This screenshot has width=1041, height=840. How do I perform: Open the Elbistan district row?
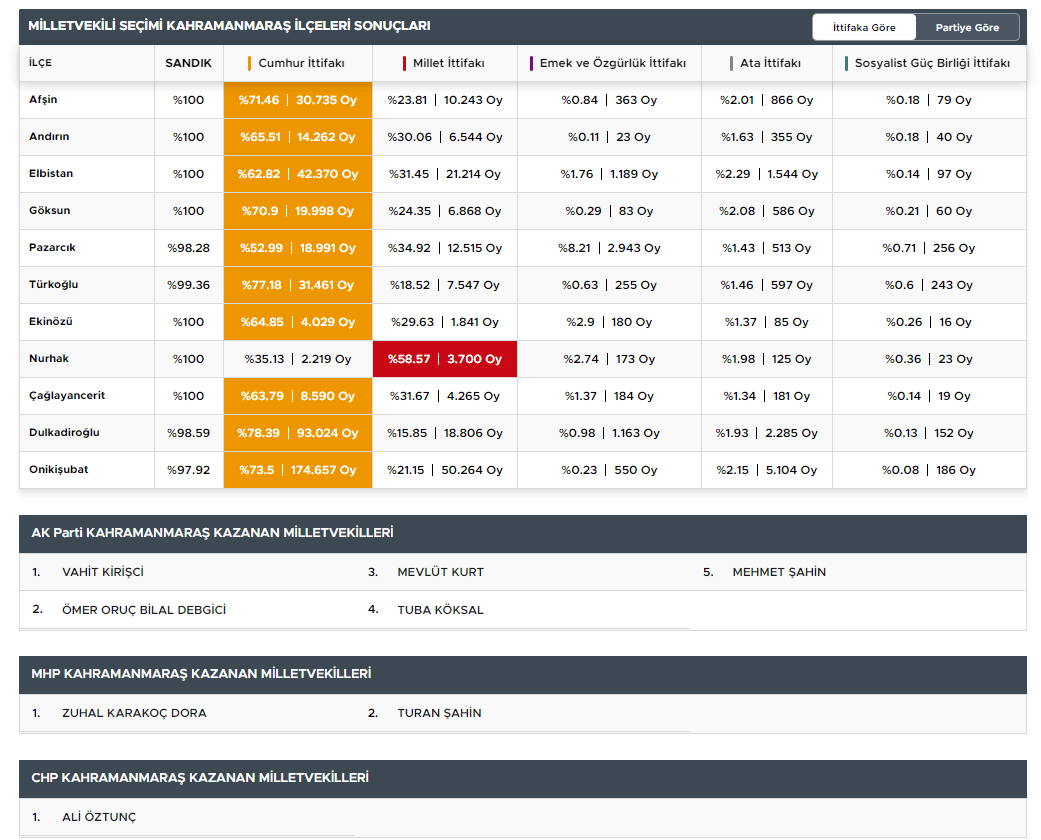coord(51,173)
